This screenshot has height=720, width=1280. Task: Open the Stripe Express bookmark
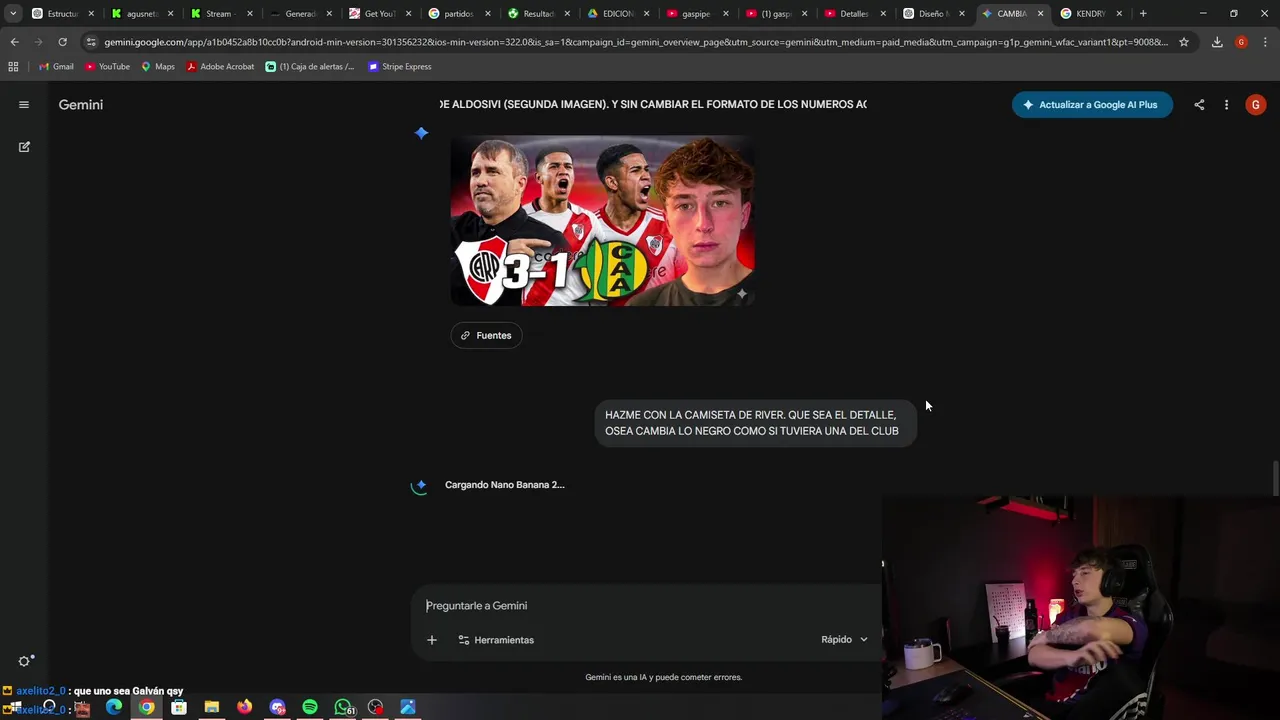pyautogui.click(x=400, y=66)
